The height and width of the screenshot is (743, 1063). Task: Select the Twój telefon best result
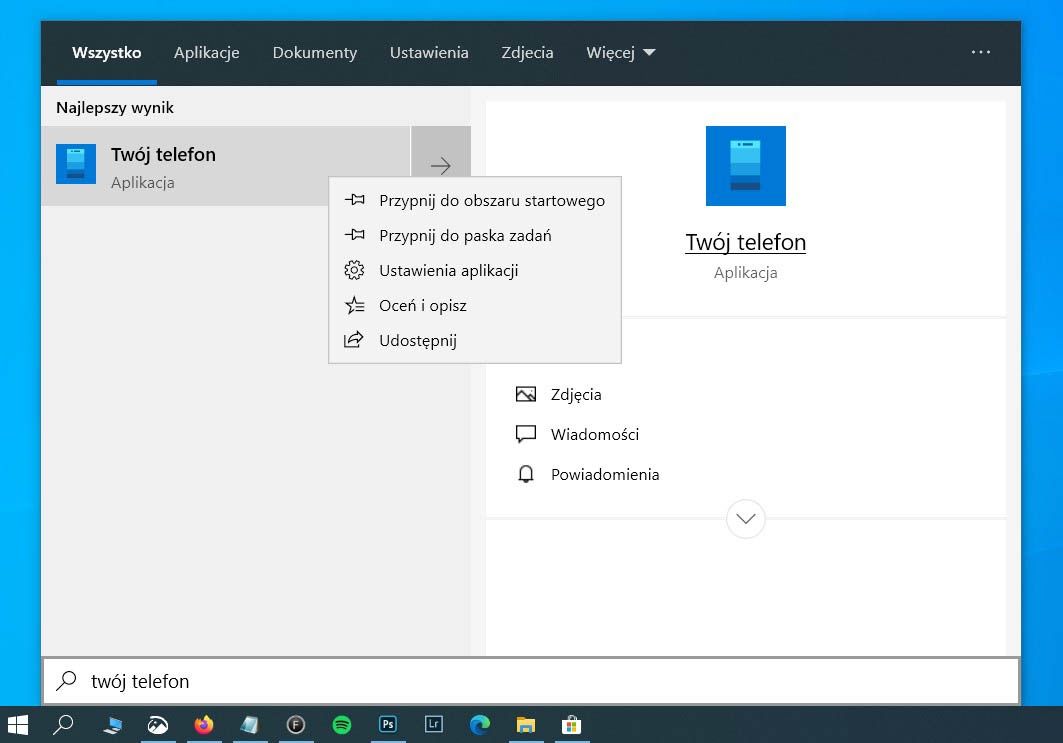click(x=226, y=165)
